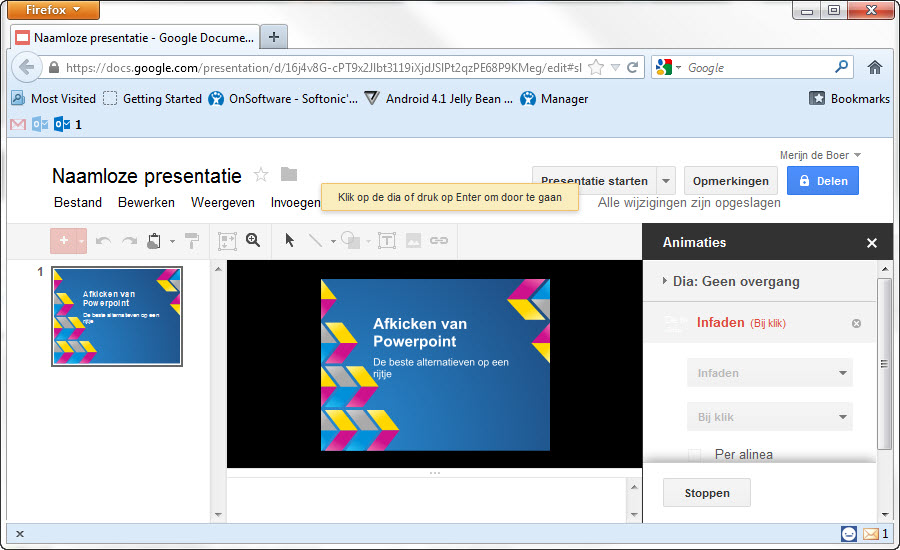Insert a link via chain icon
The height and width of the screenshot is (550, 900).
point(439,241)
